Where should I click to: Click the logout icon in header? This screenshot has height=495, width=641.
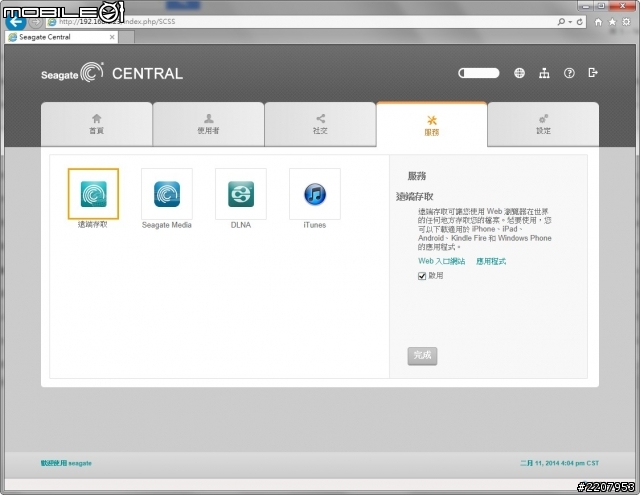click(593, 73)
